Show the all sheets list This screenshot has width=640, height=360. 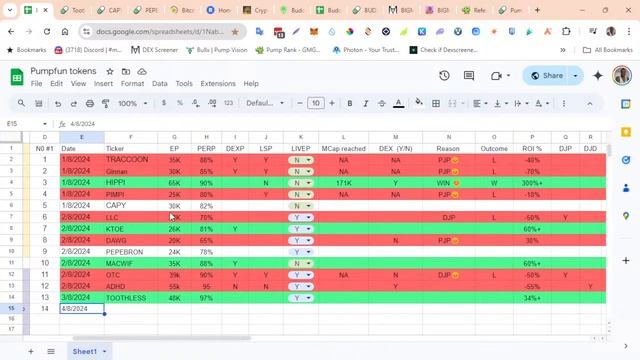pos(51,351)
